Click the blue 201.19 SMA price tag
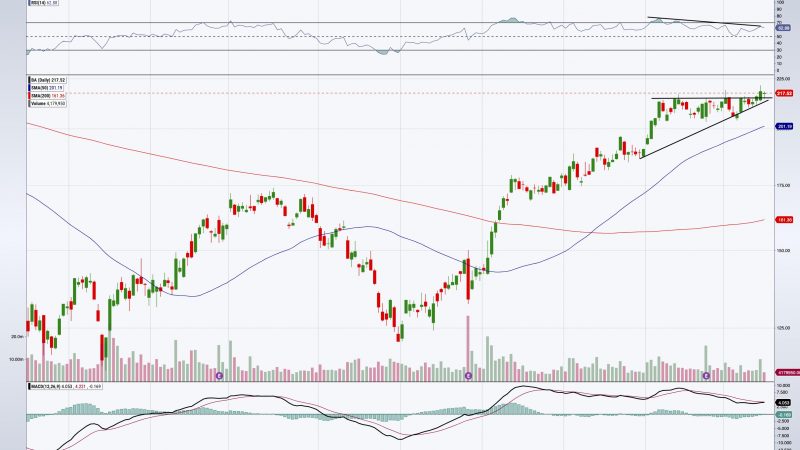The image size is (800, 450). 784,127
